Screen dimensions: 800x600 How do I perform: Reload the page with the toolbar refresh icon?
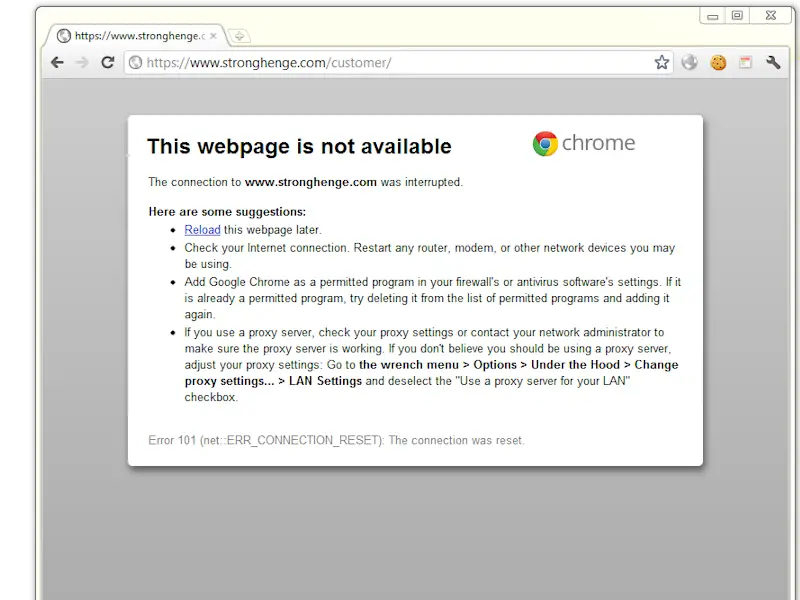[x=107, y=62]
